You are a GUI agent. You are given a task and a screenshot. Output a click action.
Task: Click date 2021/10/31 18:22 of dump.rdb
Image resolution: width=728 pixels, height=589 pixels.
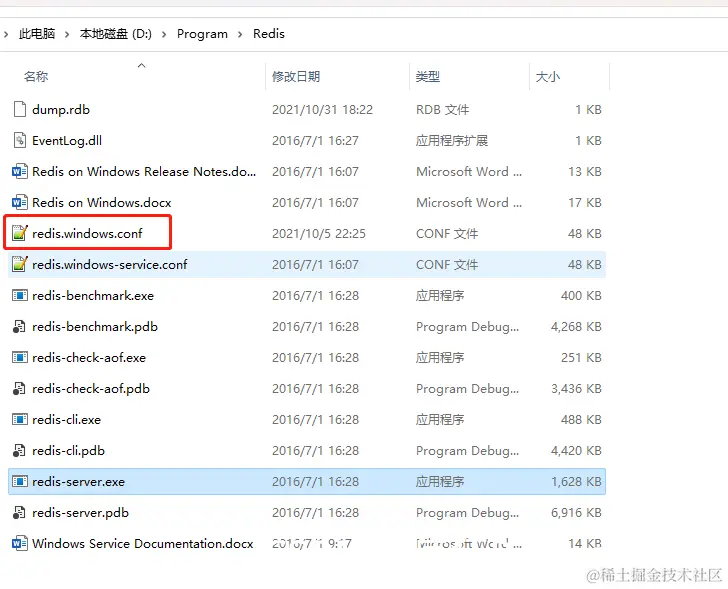point(322,110)
